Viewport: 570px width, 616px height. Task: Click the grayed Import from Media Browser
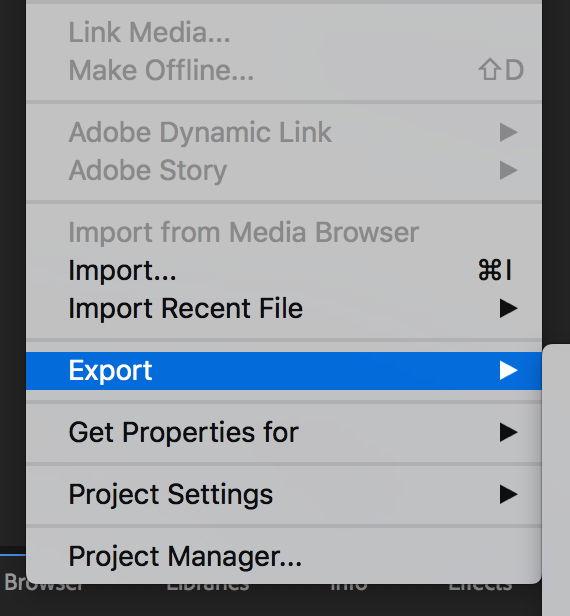click(284, 233)
